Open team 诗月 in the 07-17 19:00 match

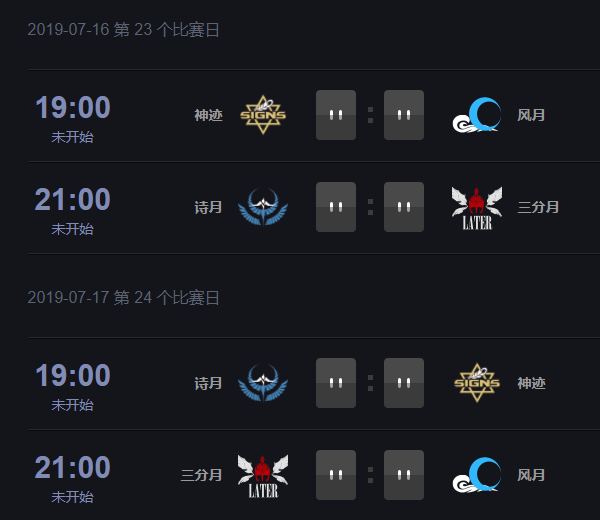[x=209, y=383]
